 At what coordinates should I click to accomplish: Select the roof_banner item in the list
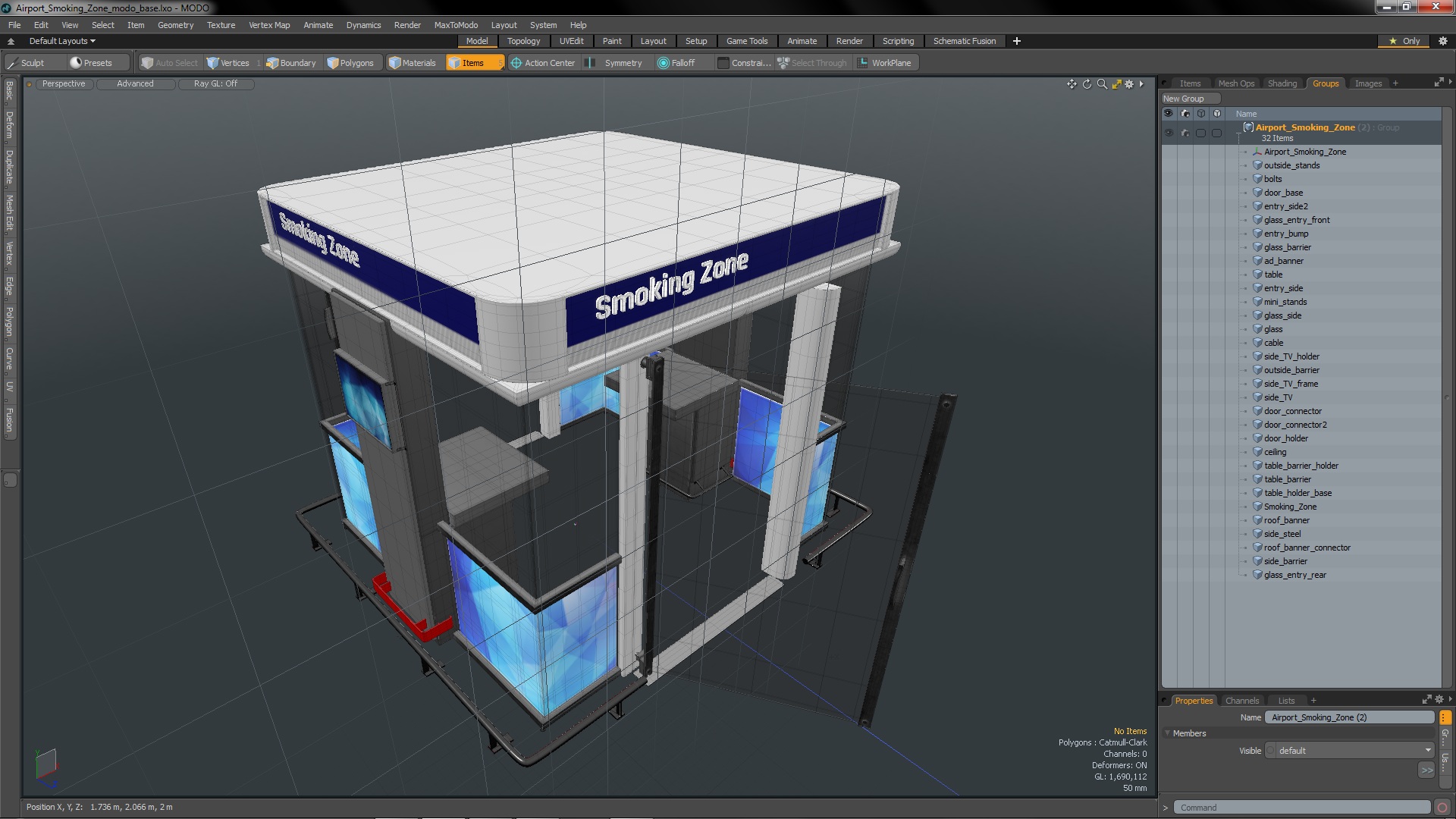point(1287,520)
